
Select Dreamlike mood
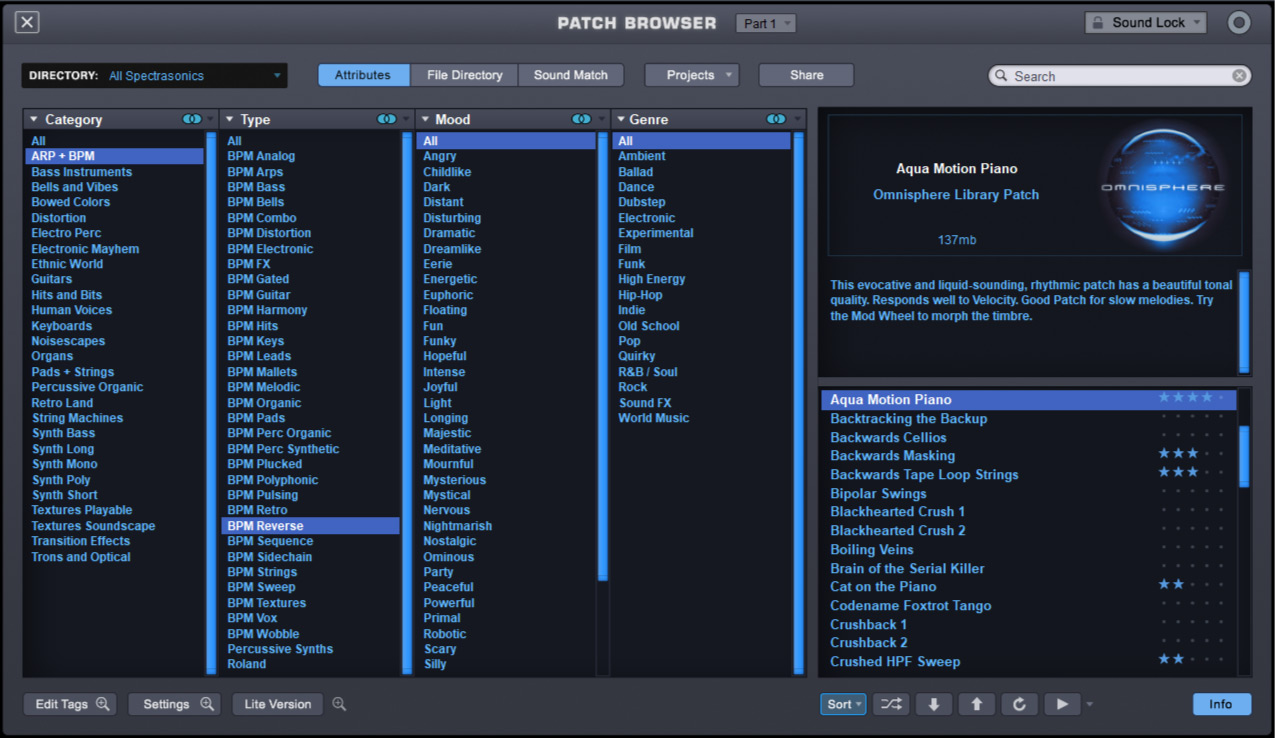pyautogui.click(x=506, y=249)
